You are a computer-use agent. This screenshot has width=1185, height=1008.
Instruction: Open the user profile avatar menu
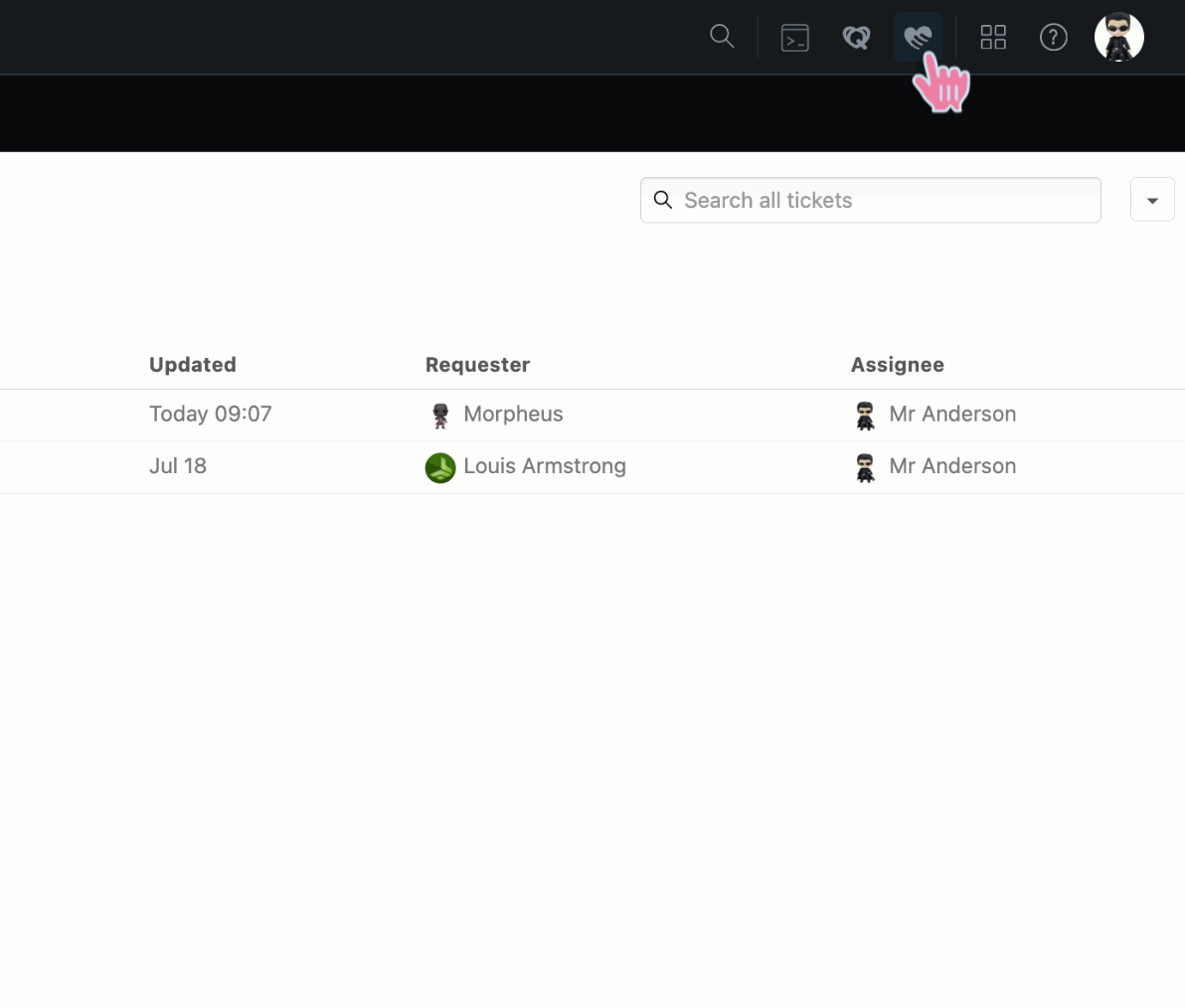point(1118,37)
